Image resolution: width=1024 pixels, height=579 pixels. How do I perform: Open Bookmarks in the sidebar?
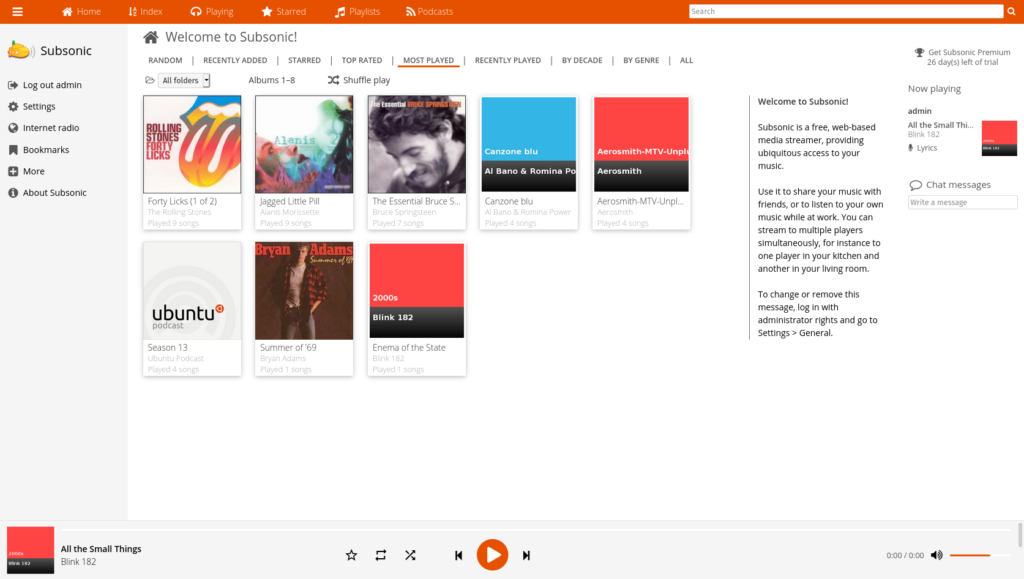(x=38, y=149)
